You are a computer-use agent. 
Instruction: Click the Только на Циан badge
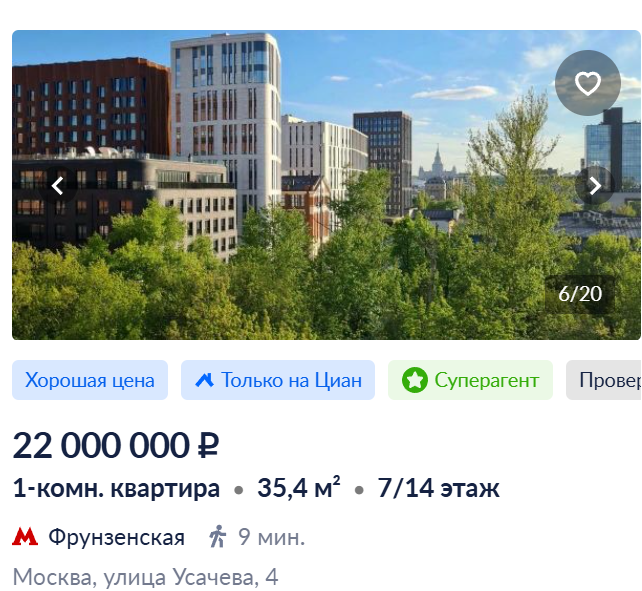coord(278,380)
